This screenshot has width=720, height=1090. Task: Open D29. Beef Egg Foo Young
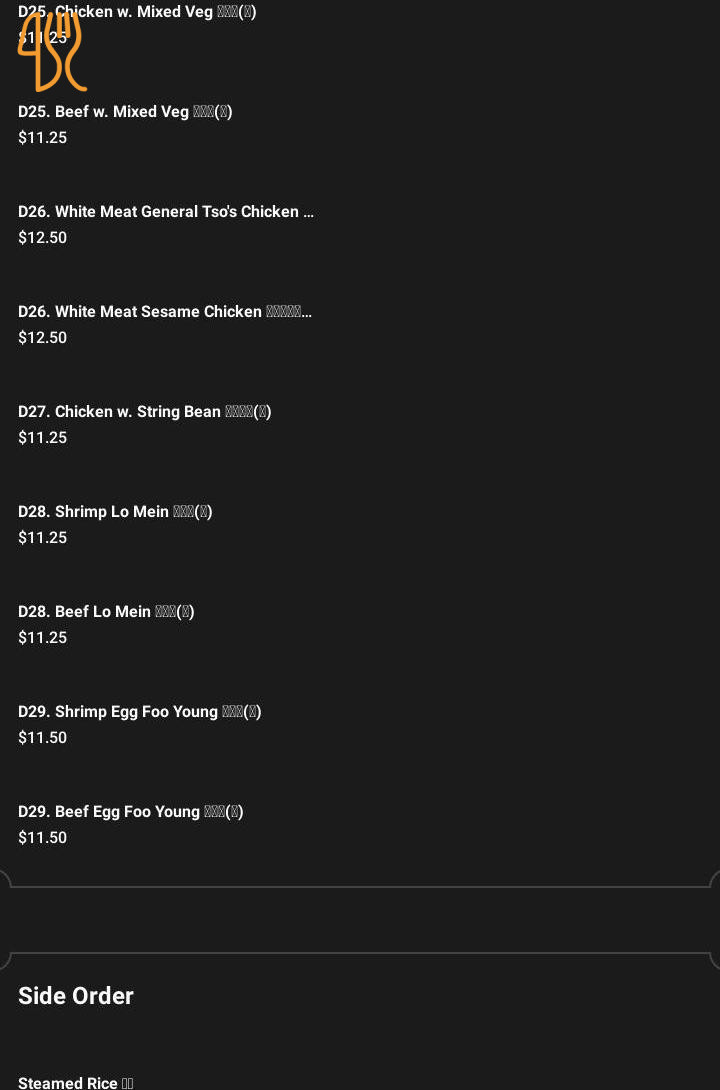131,812
